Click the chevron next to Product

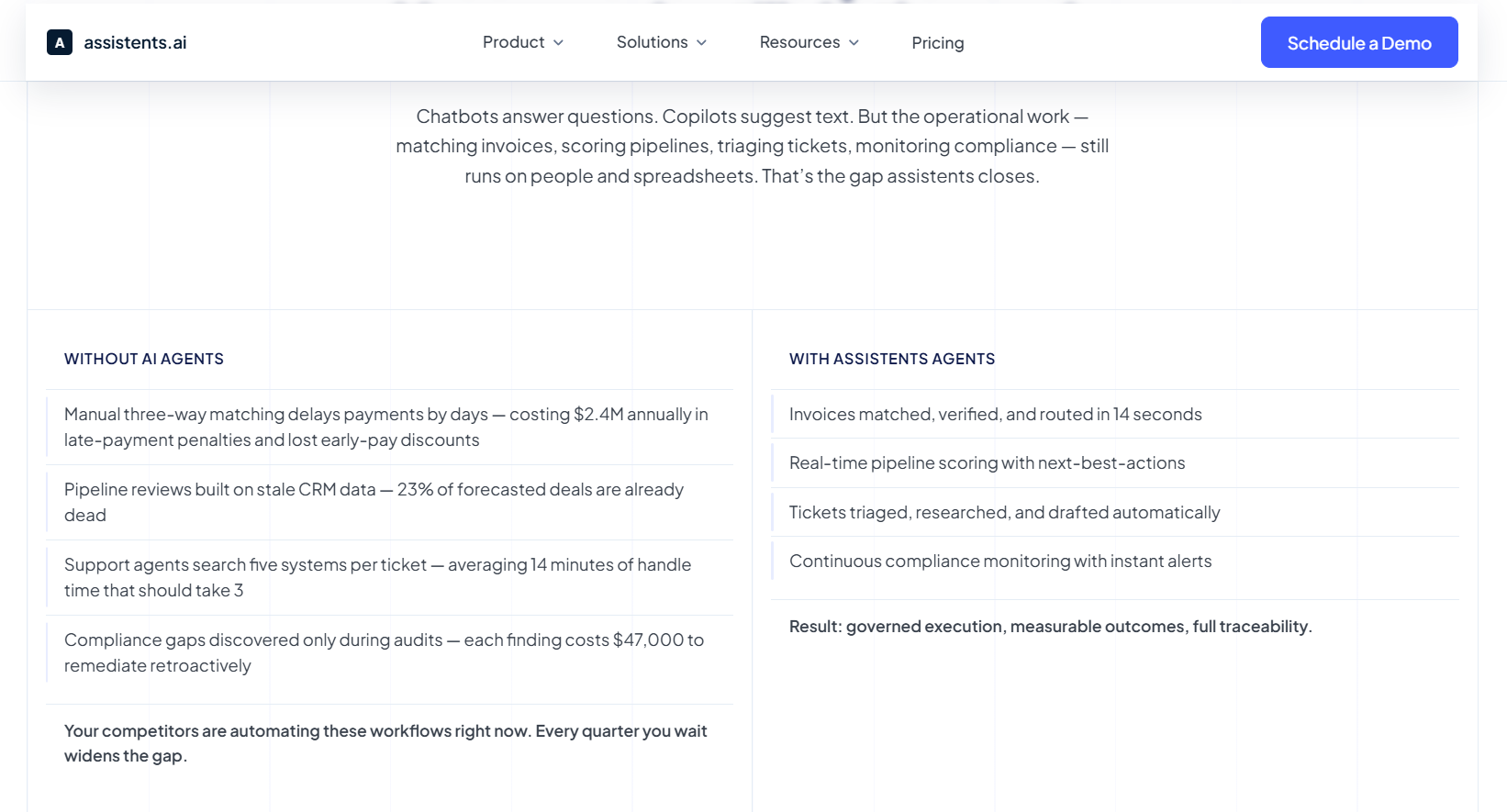(558, 43)
